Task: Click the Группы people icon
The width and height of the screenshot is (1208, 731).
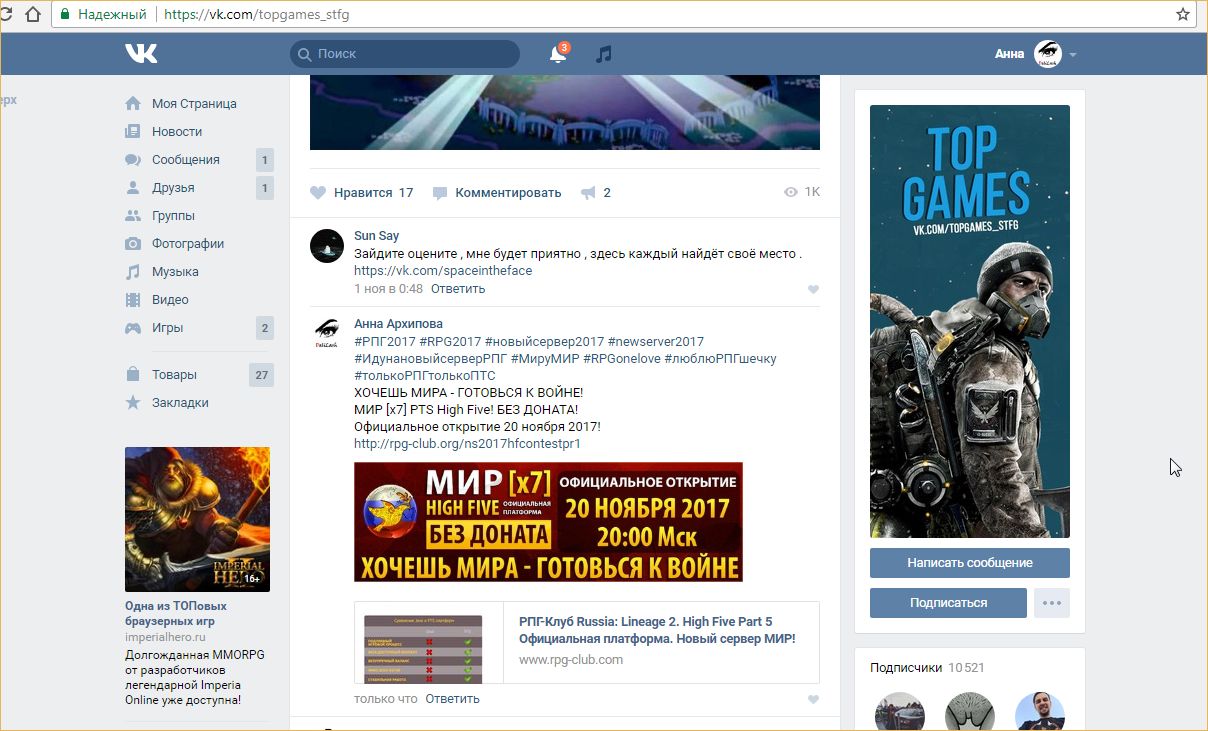Action: pyautogui.click(x=132, y=215)
